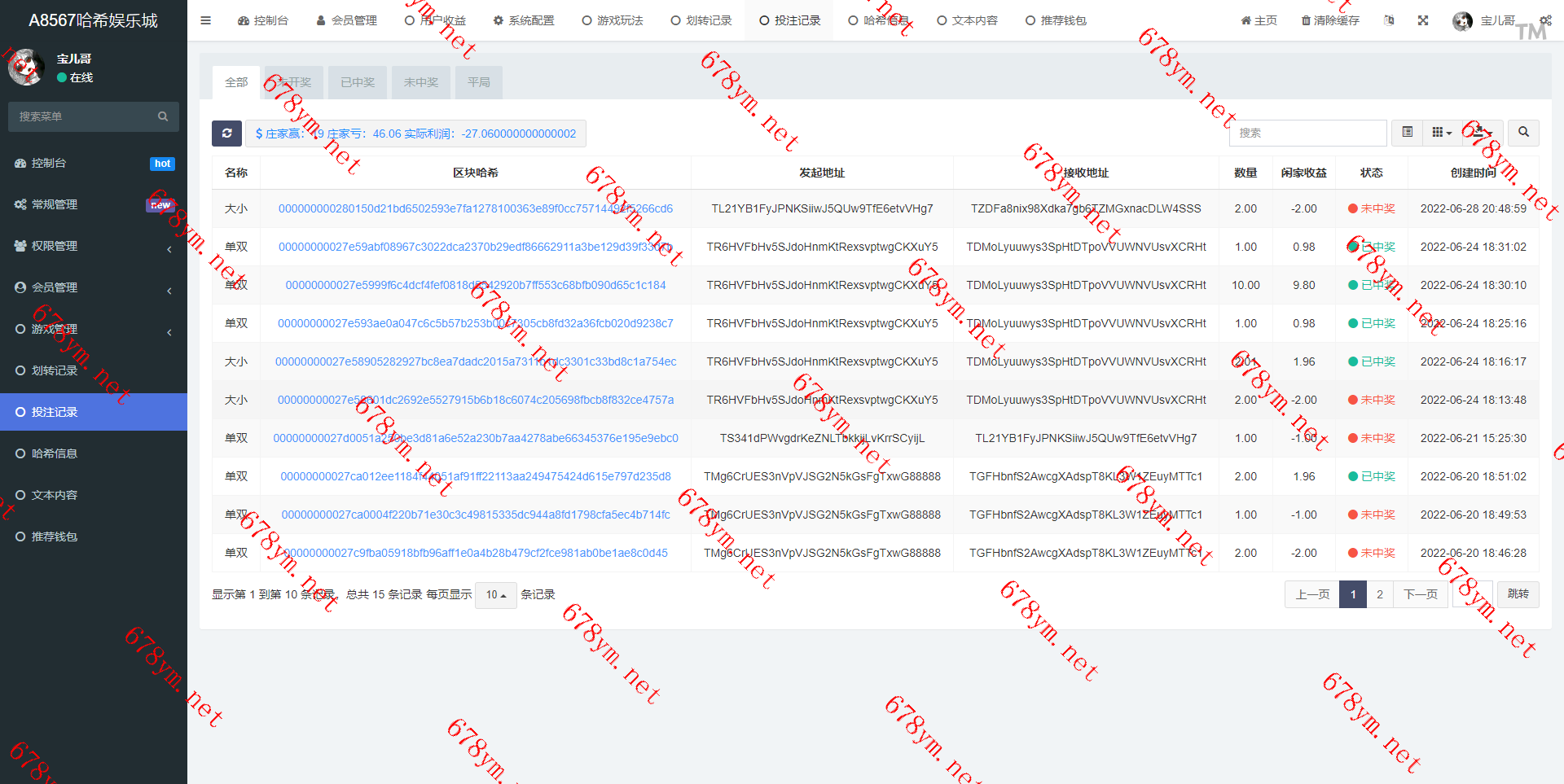Click the fullscreen expand icon
This screenshot has height=784, width=1564.
(1422, 20)
